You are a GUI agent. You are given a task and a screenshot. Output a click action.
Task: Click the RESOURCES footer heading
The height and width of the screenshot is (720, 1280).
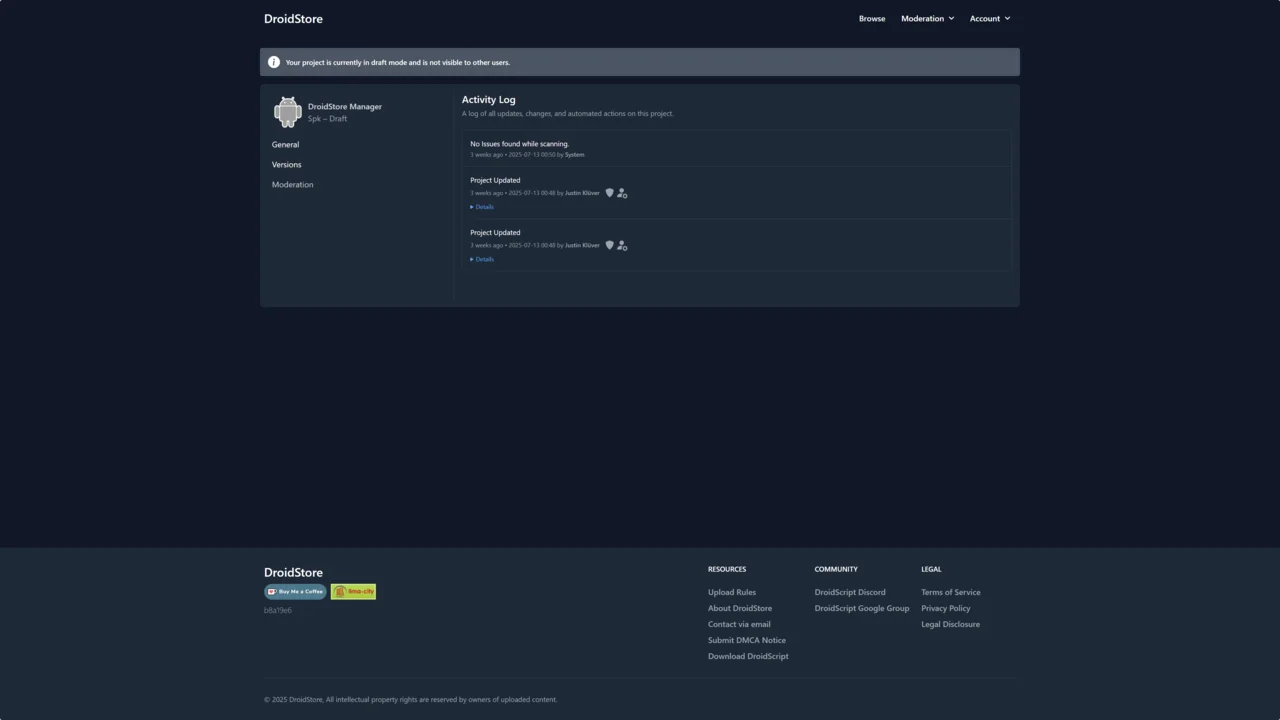727,569
